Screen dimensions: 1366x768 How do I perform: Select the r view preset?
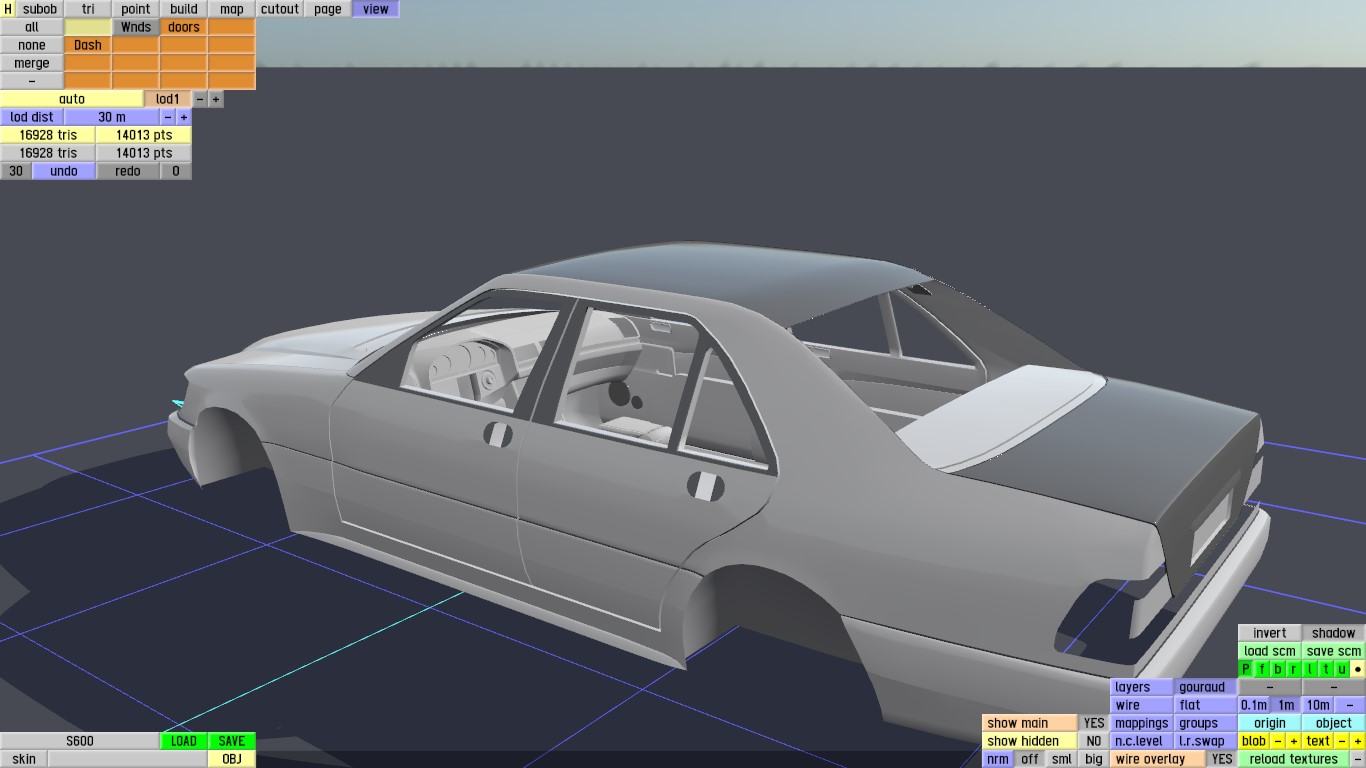coord(1294,669)
